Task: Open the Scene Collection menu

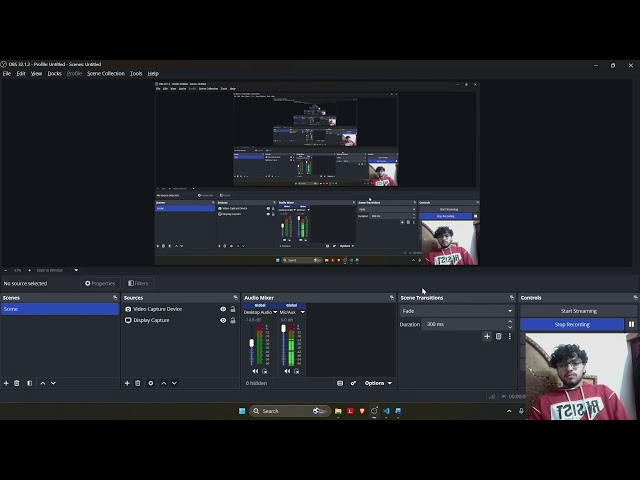Action: (106, 73)
